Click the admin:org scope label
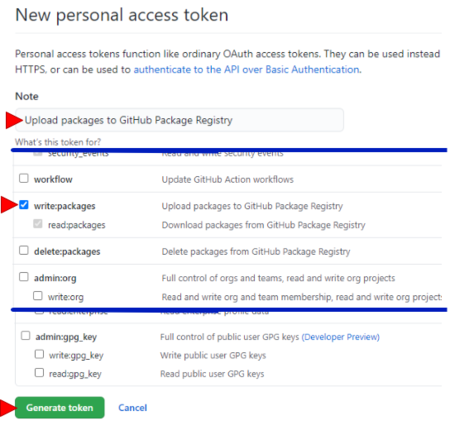This screenshot has width=450, height=435. (55, 278)
